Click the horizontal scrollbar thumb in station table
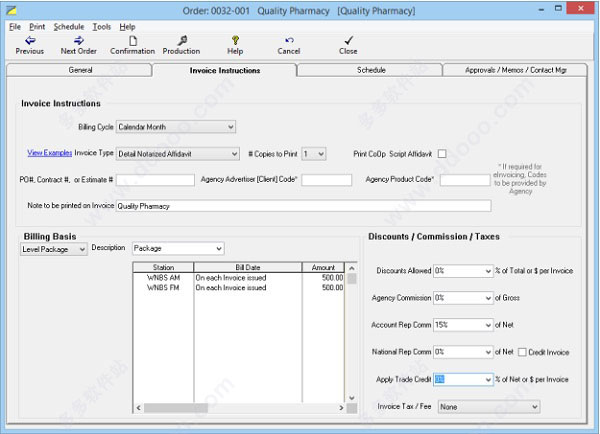 [176, 408]
